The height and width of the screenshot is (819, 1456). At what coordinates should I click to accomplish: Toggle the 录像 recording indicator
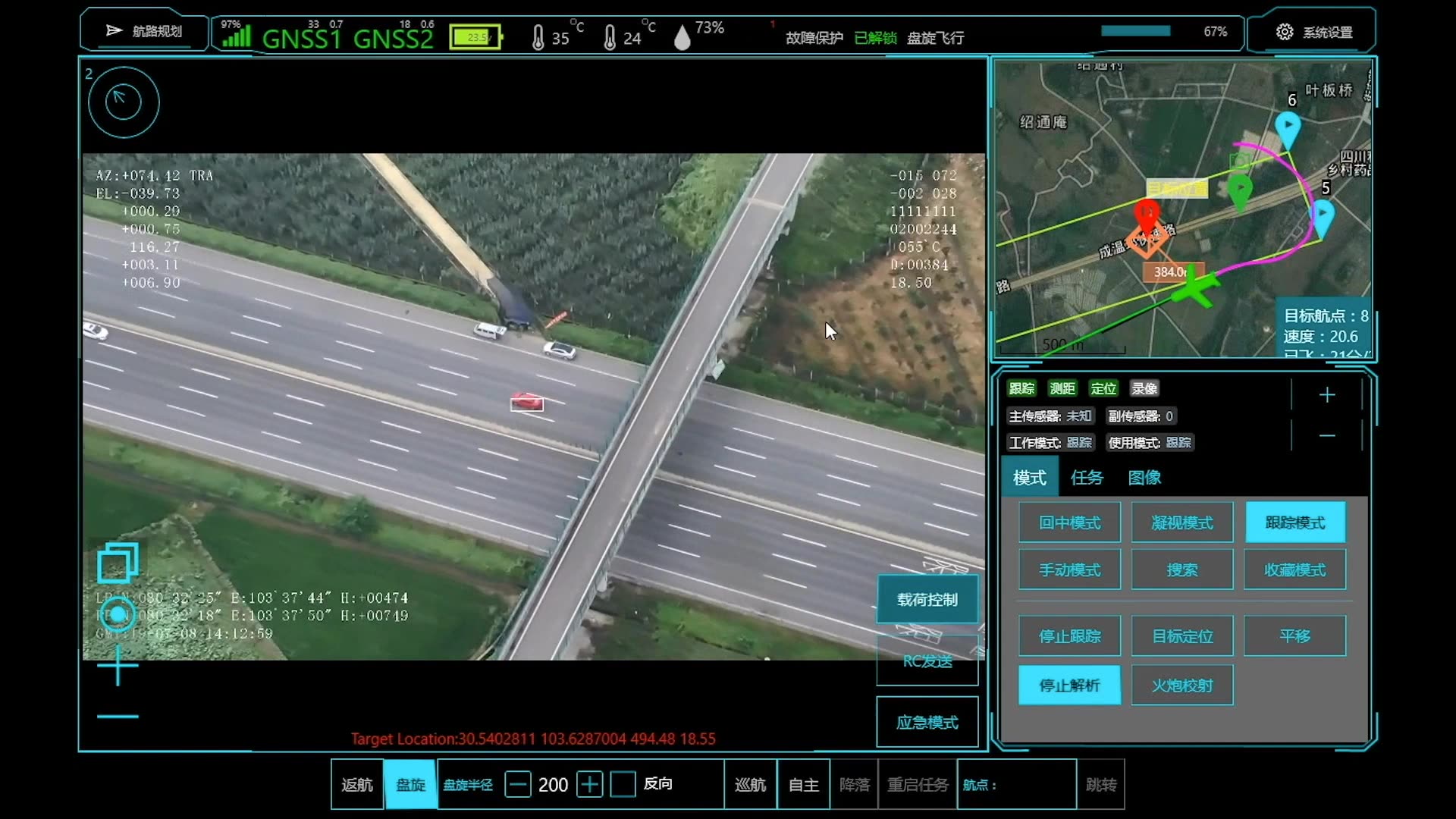(1144, 389)
